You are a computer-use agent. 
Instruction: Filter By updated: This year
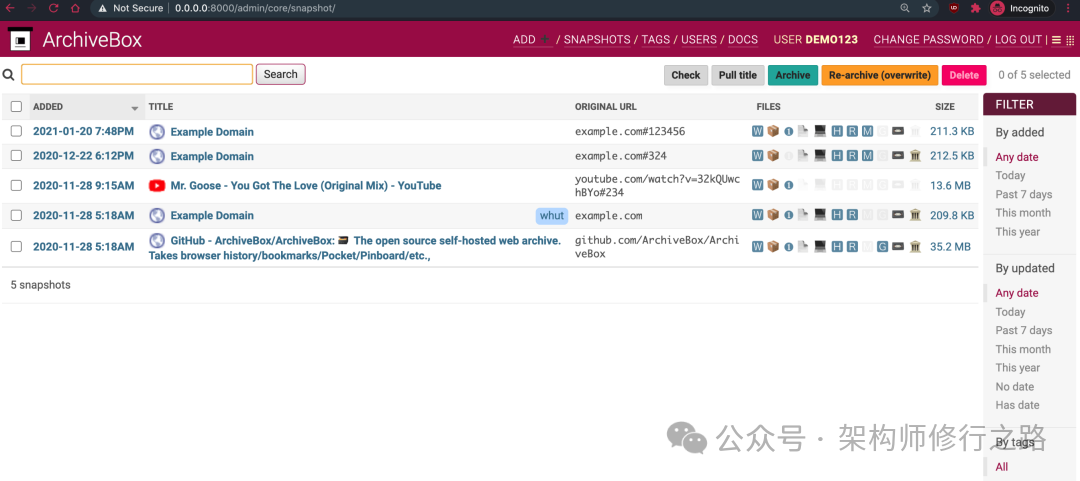click(x=1017, y=367)
